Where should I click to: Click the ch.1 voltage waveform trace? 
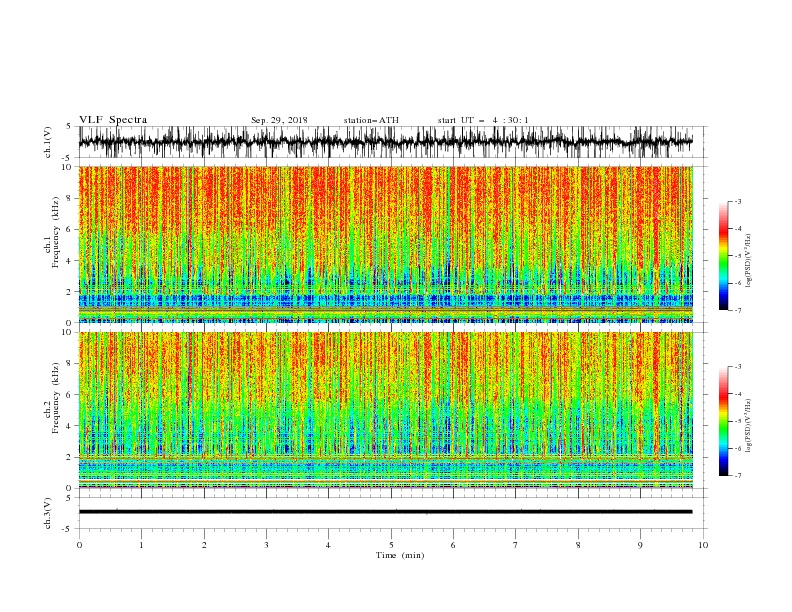[x=385, y=142]
